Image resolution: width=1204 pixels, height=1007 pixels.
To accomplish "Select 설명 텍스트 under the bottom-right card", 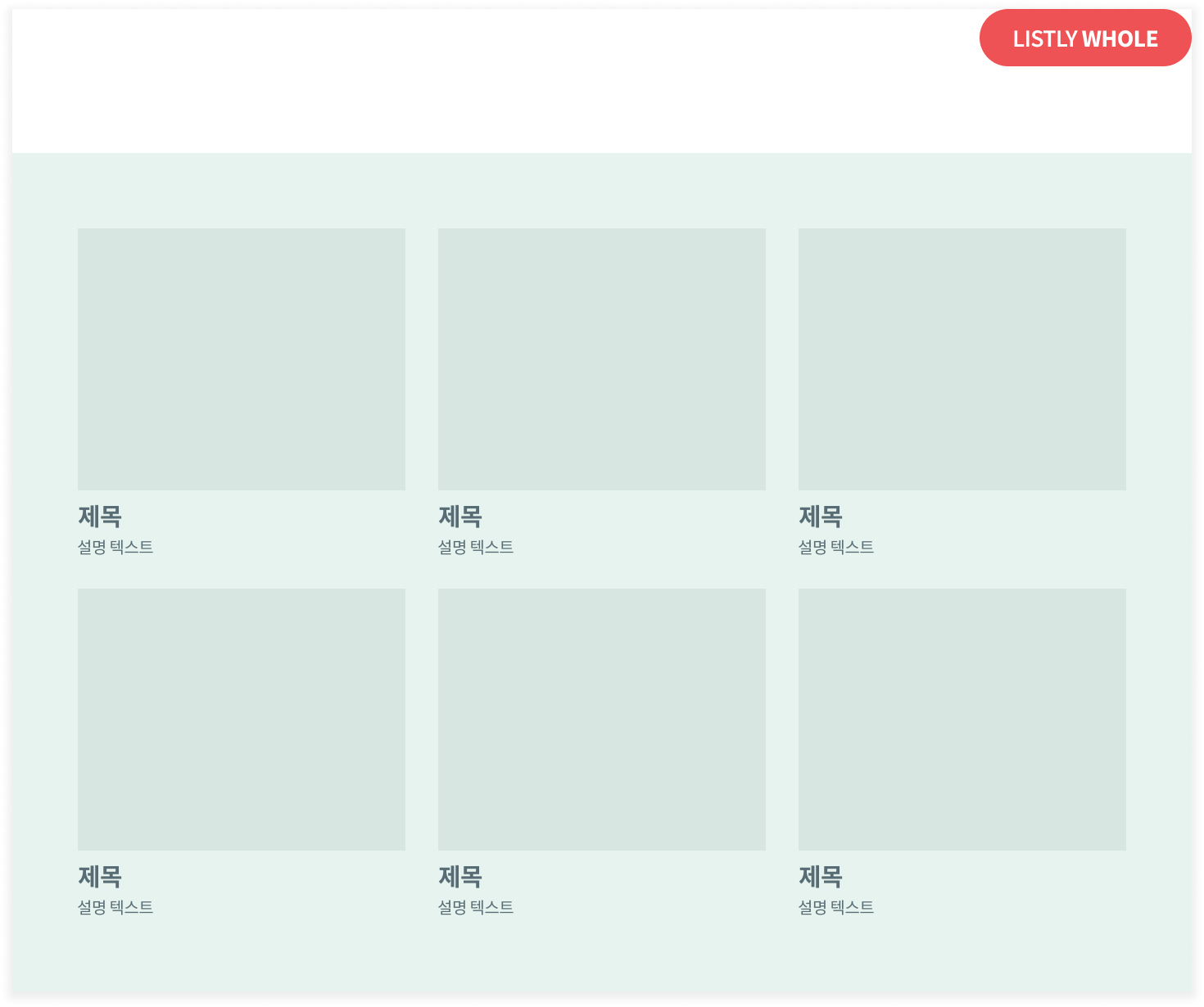I will pos(836,907).
